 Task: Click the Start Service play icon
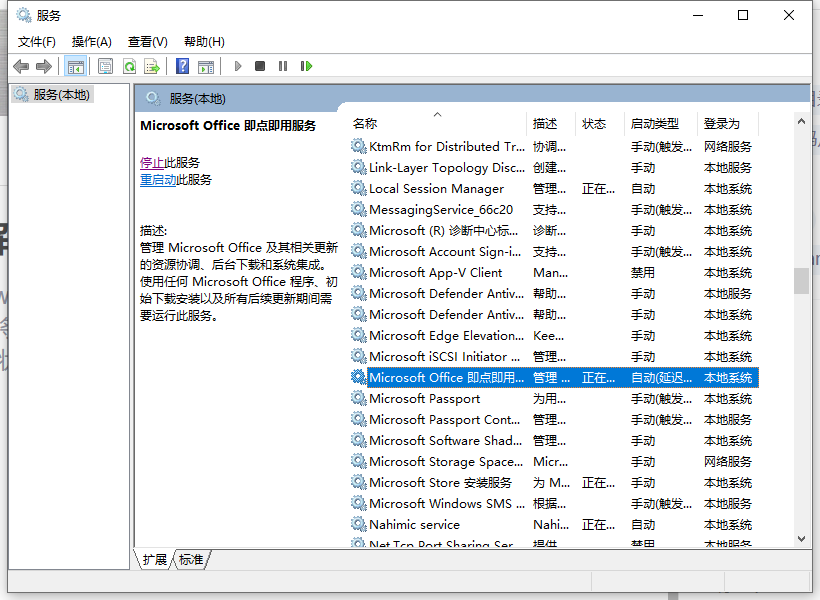click(238, 66)
